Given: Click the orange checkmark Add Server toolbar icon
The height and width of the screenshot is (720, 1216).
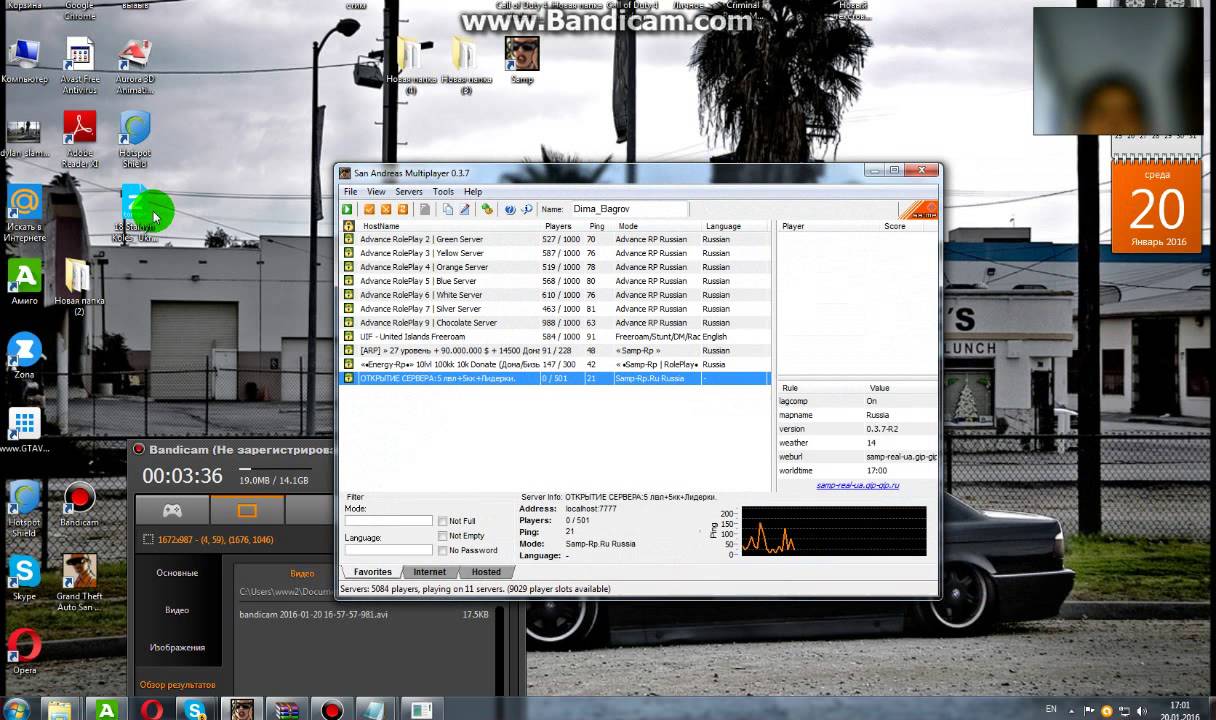Looking at the screenshot, I should click(x=369, y=209).
